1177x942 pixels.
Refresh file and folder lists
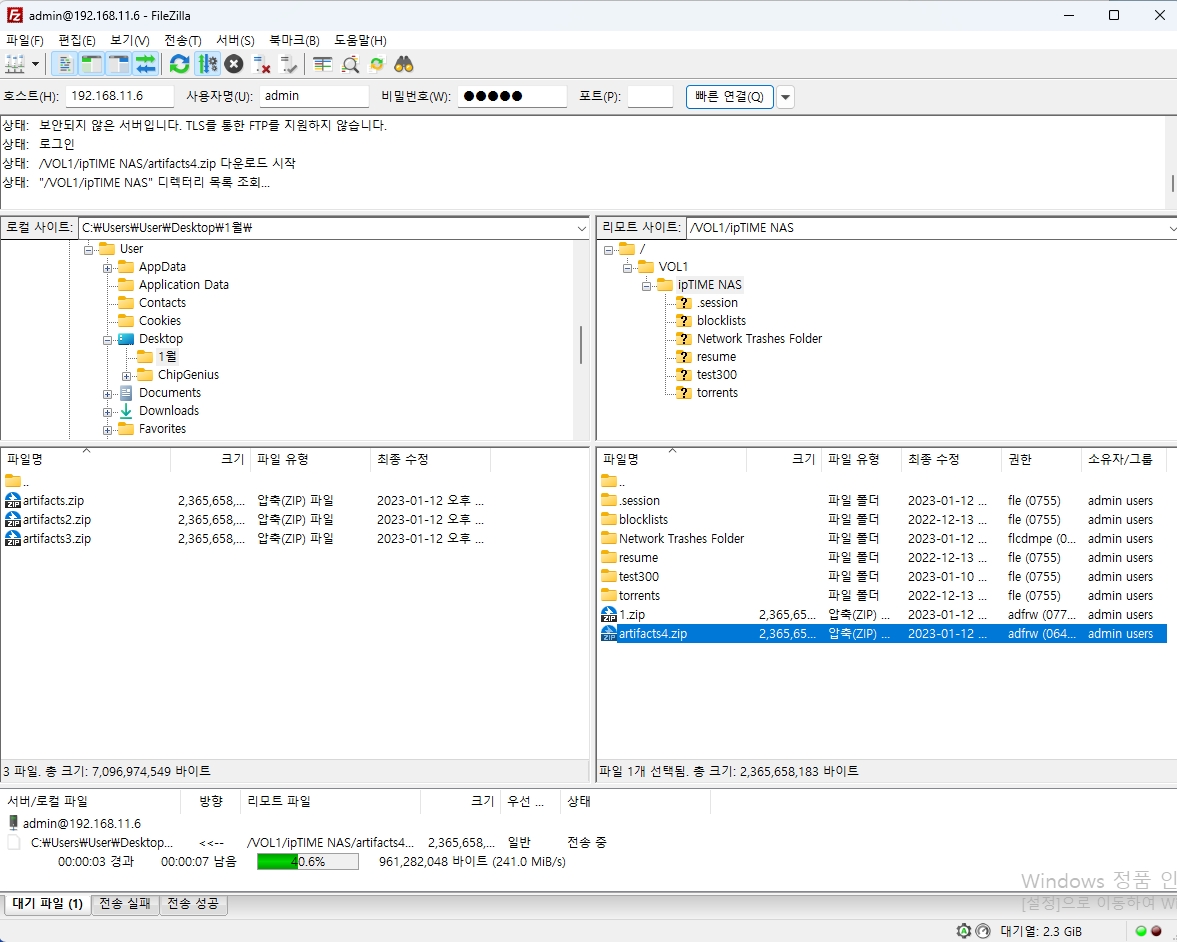(x=179, y=65)
